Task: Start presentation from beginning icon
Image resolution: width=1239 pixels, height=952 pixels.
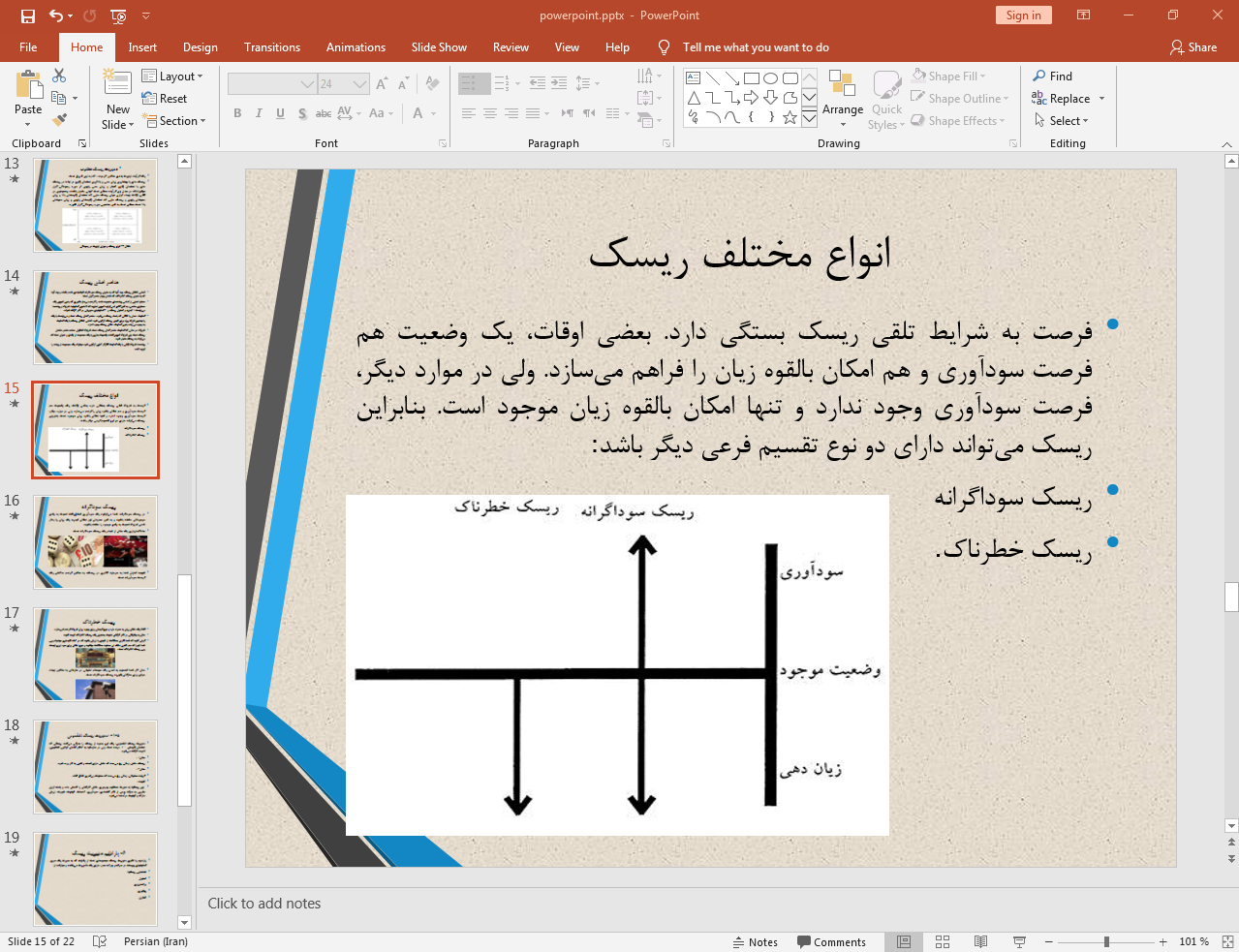Action: 119,15
